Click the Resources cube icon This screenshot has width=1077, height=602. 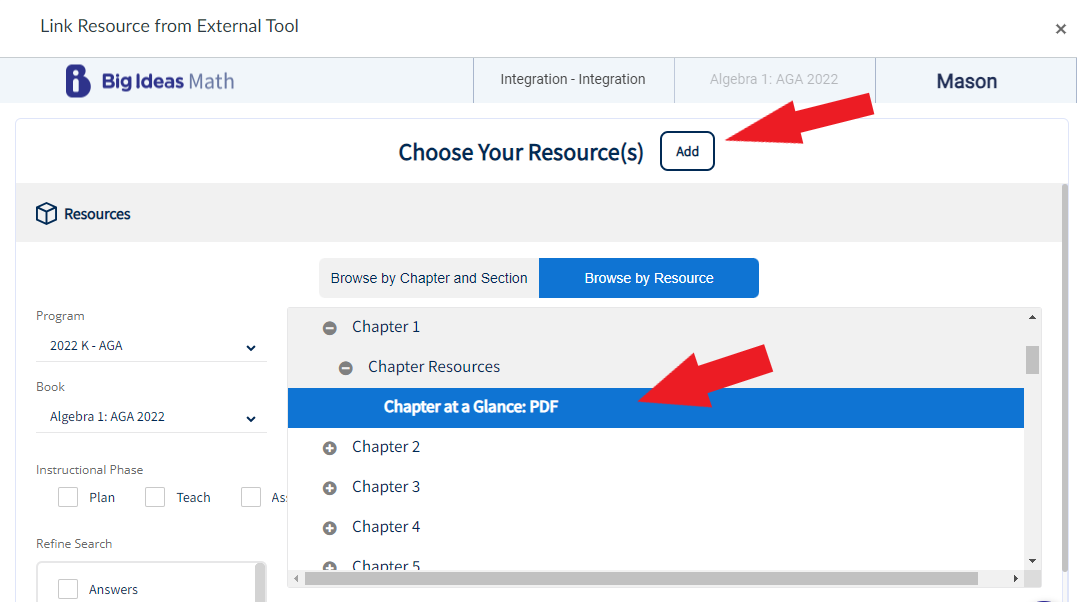(x=46, y=214)
